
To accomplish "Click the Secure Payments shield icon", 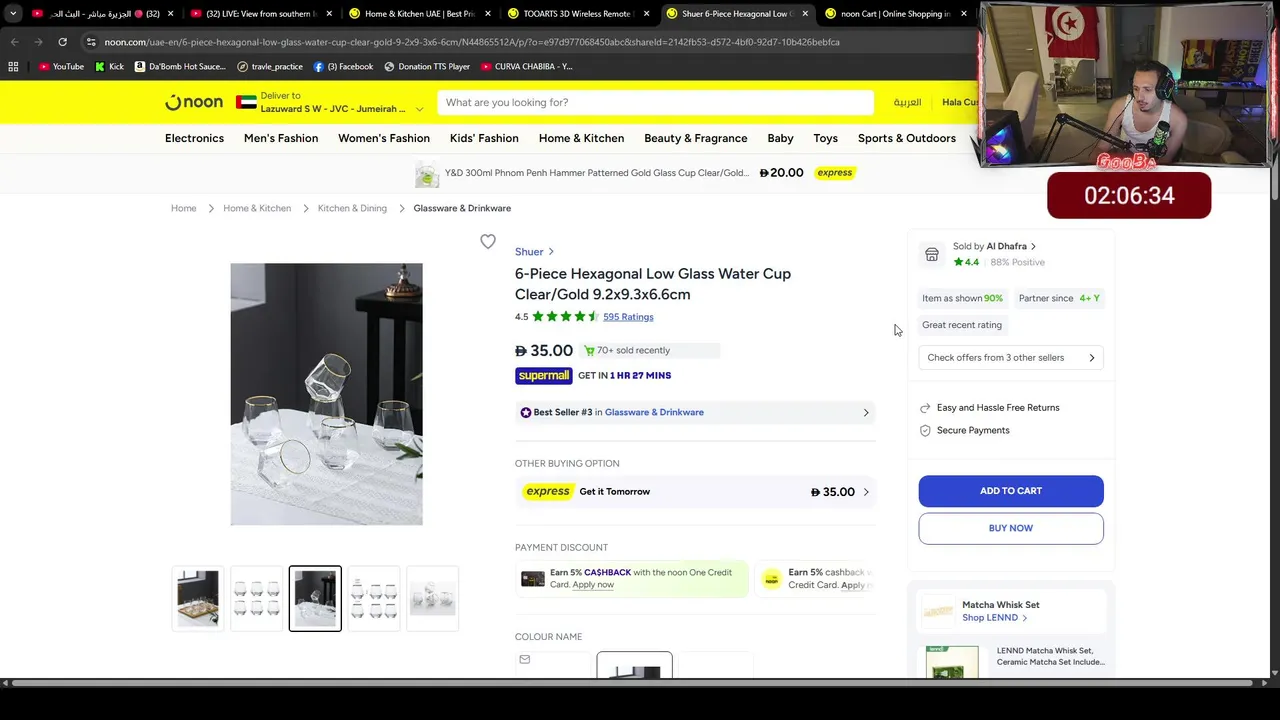I will pyautogui.click(x=925, y=430).
